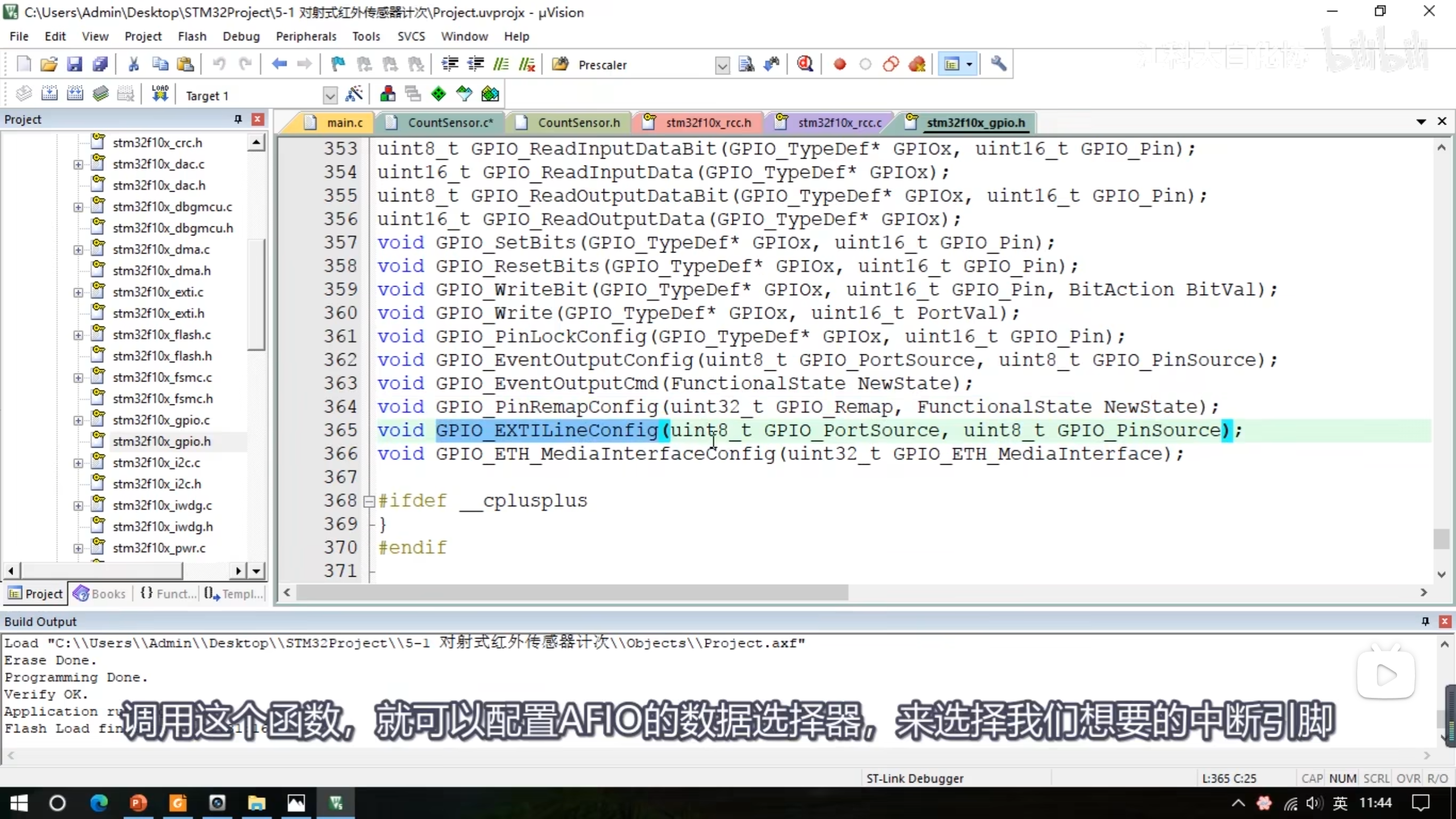The image size is (1456, 819).
Task: Toggle pin on the Project panel
Action: coord(238,119)
